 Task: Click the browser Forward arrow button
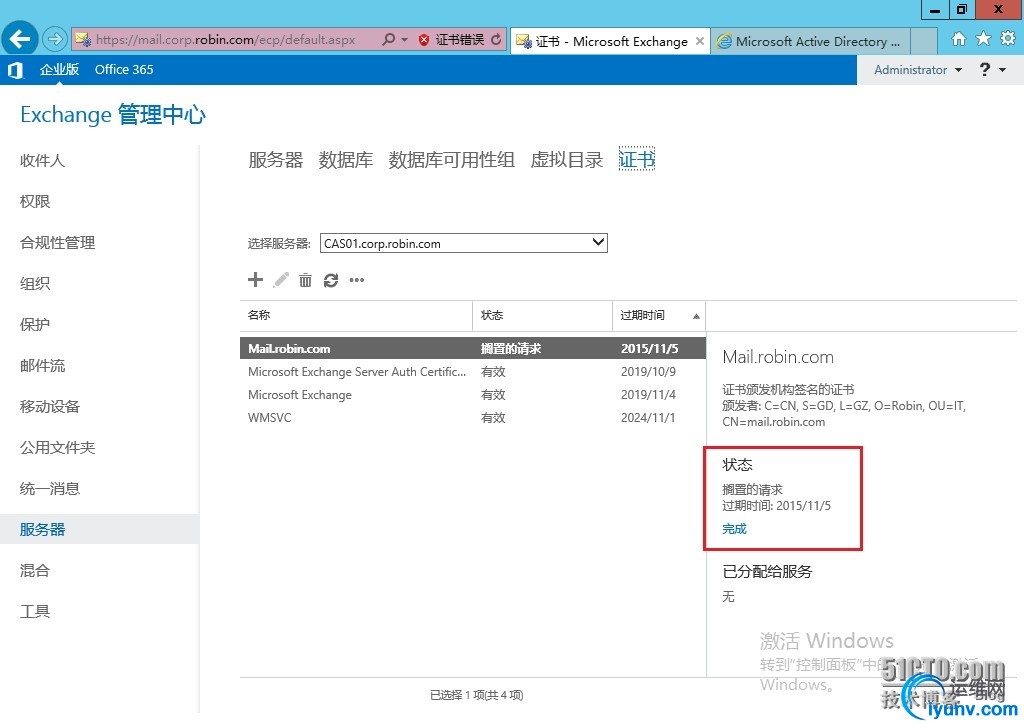[x=55, y=39]
